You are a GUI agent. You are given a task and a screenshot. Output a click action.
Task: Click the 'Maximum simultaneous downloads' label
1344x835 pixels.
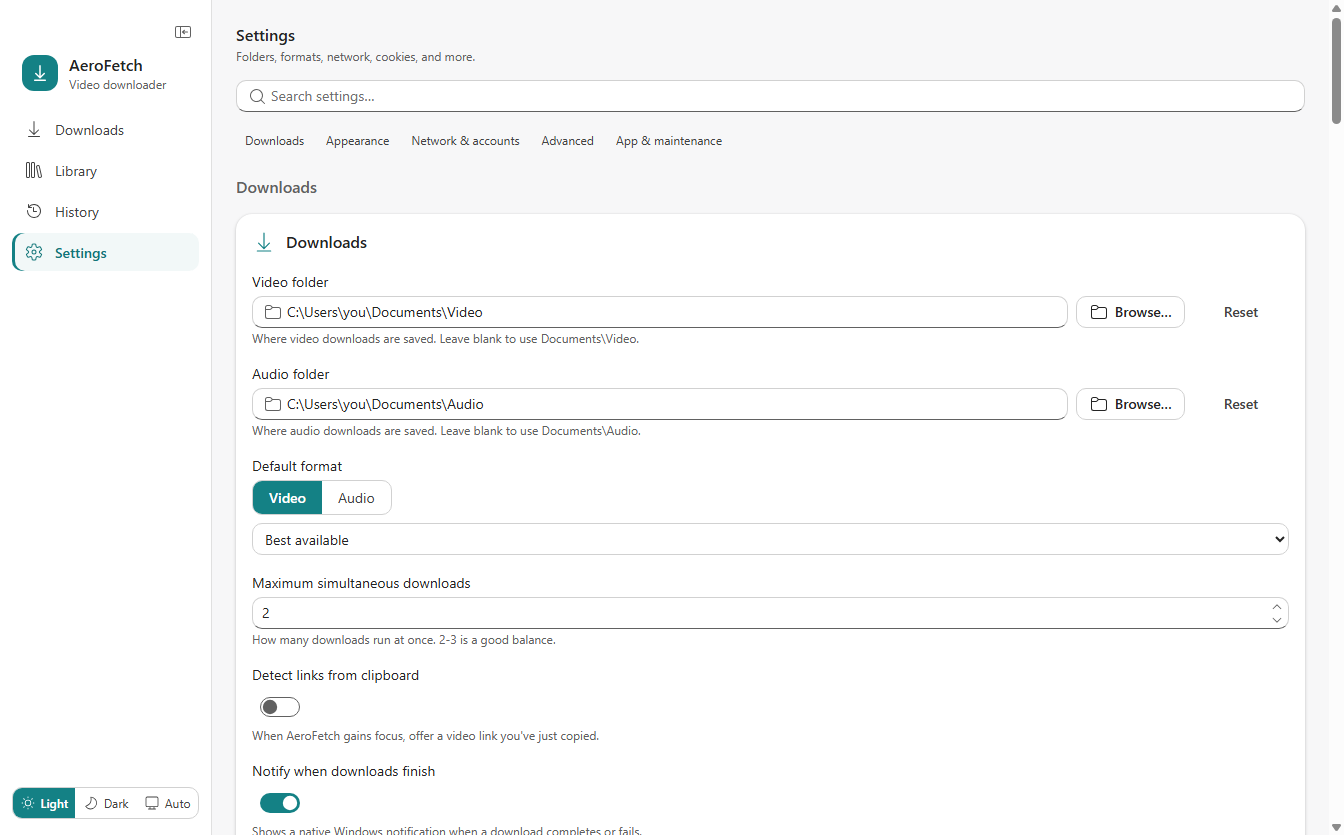(x=361, y=583)
